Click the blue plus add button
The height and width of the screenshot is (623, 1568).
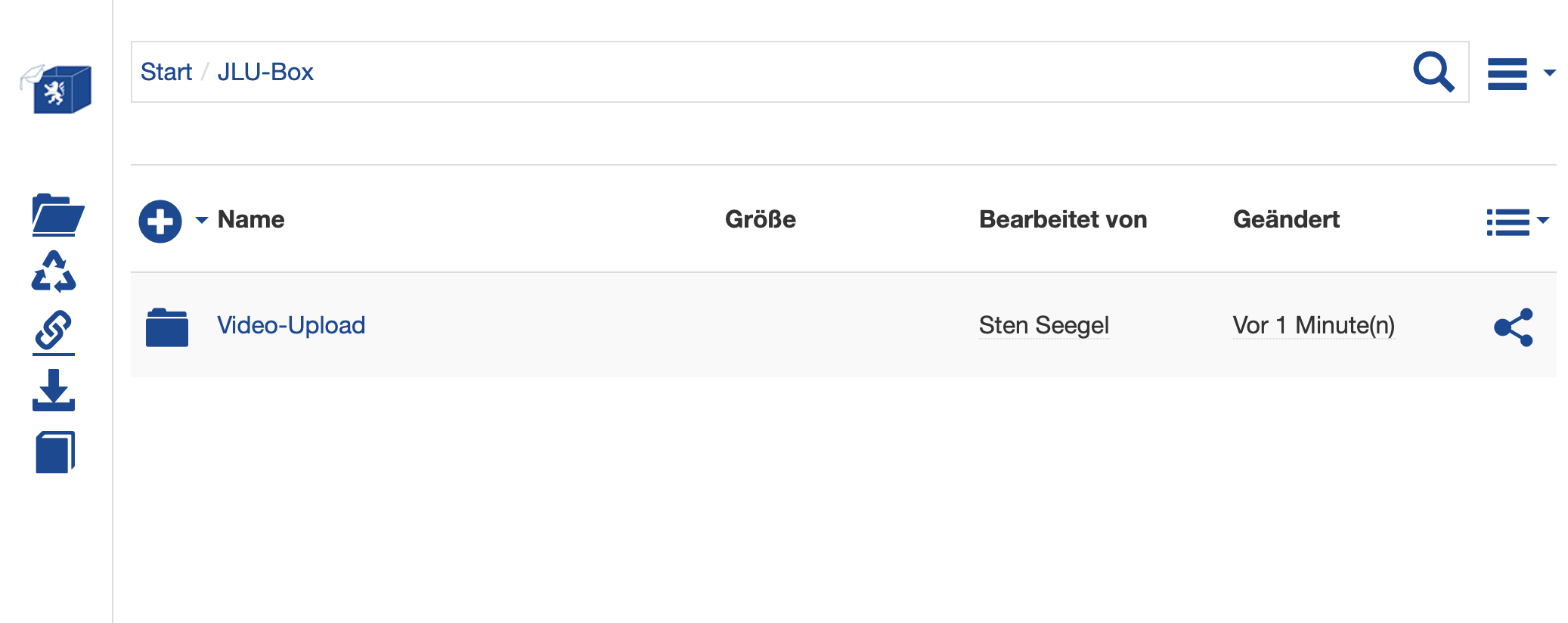click(160, 222)
